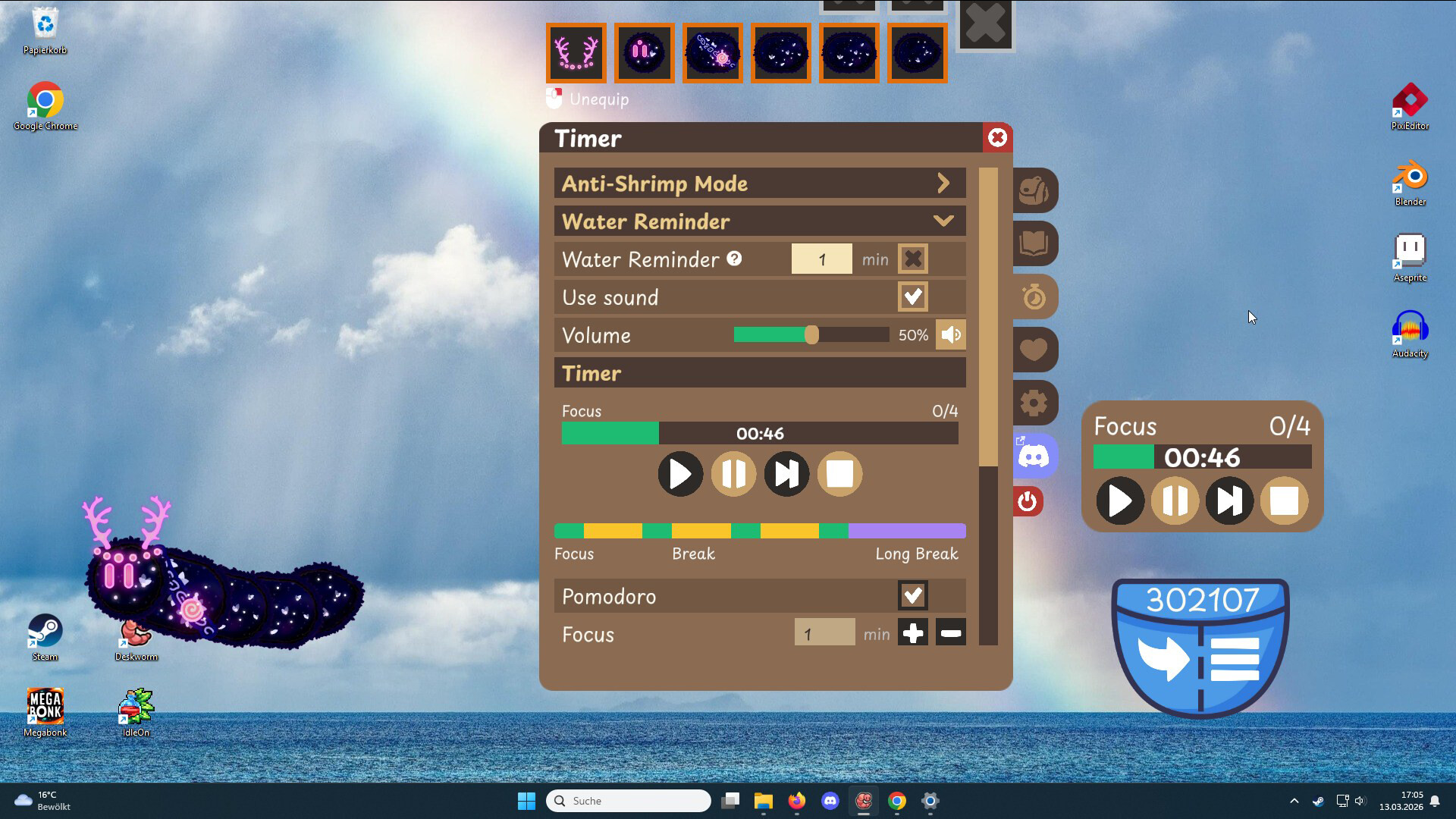Uncheck the Pomodoro checkbox
Screen dimensions: 1456x819
point(913,596)
